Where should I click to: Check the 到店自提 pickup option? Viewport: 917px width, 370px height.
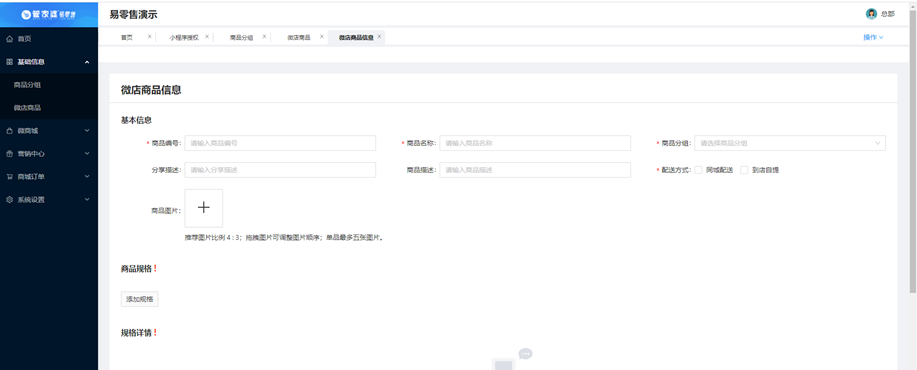point(744,170)
